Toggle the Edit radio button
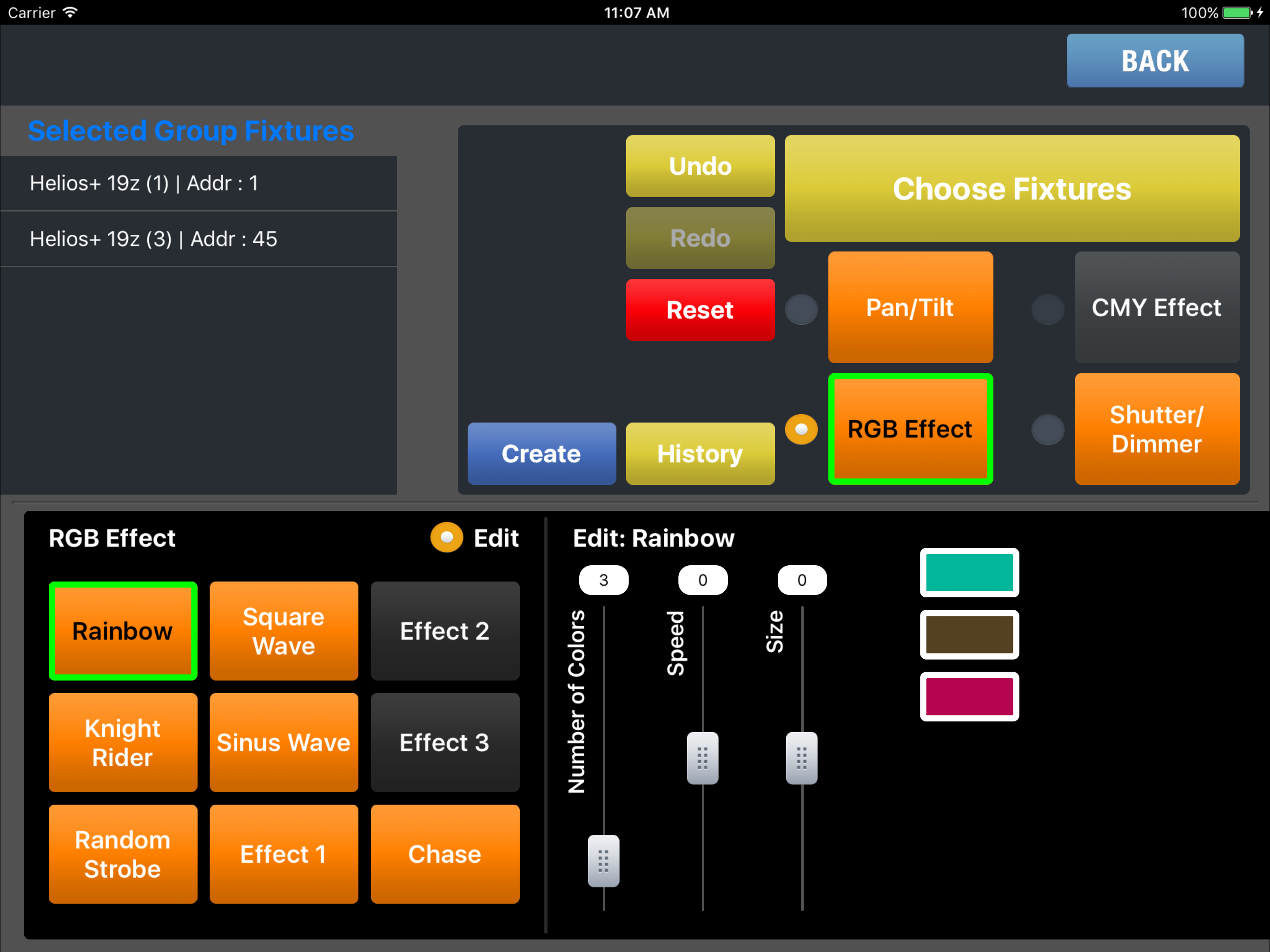1270x952 pixels. (x=447, y=537)
